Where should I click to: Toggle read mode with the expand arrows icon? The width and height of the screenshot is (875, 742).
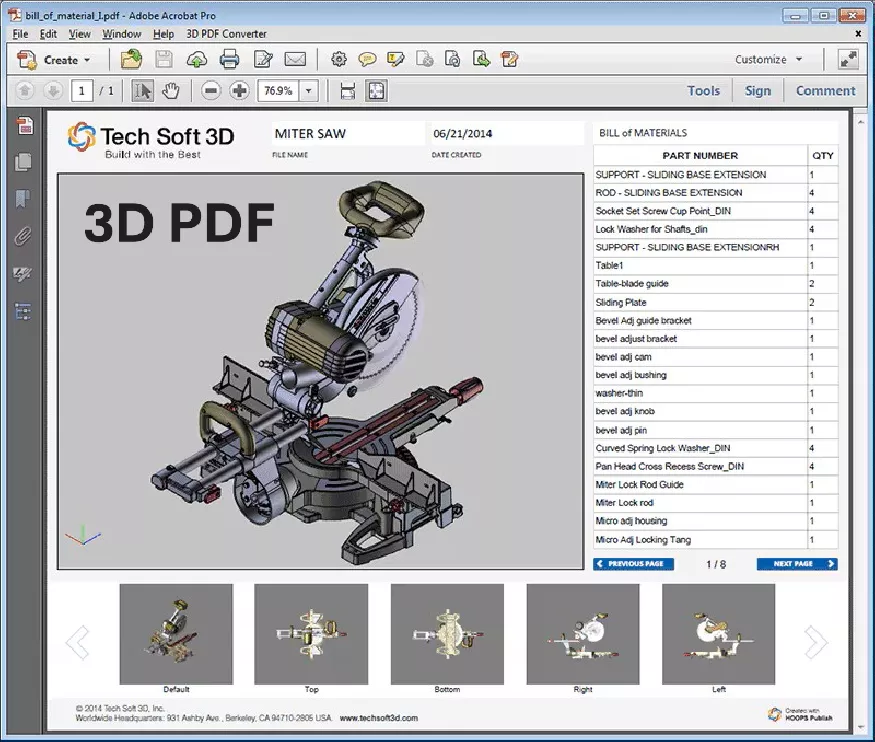pyautogui.click(x=848, y=60)
